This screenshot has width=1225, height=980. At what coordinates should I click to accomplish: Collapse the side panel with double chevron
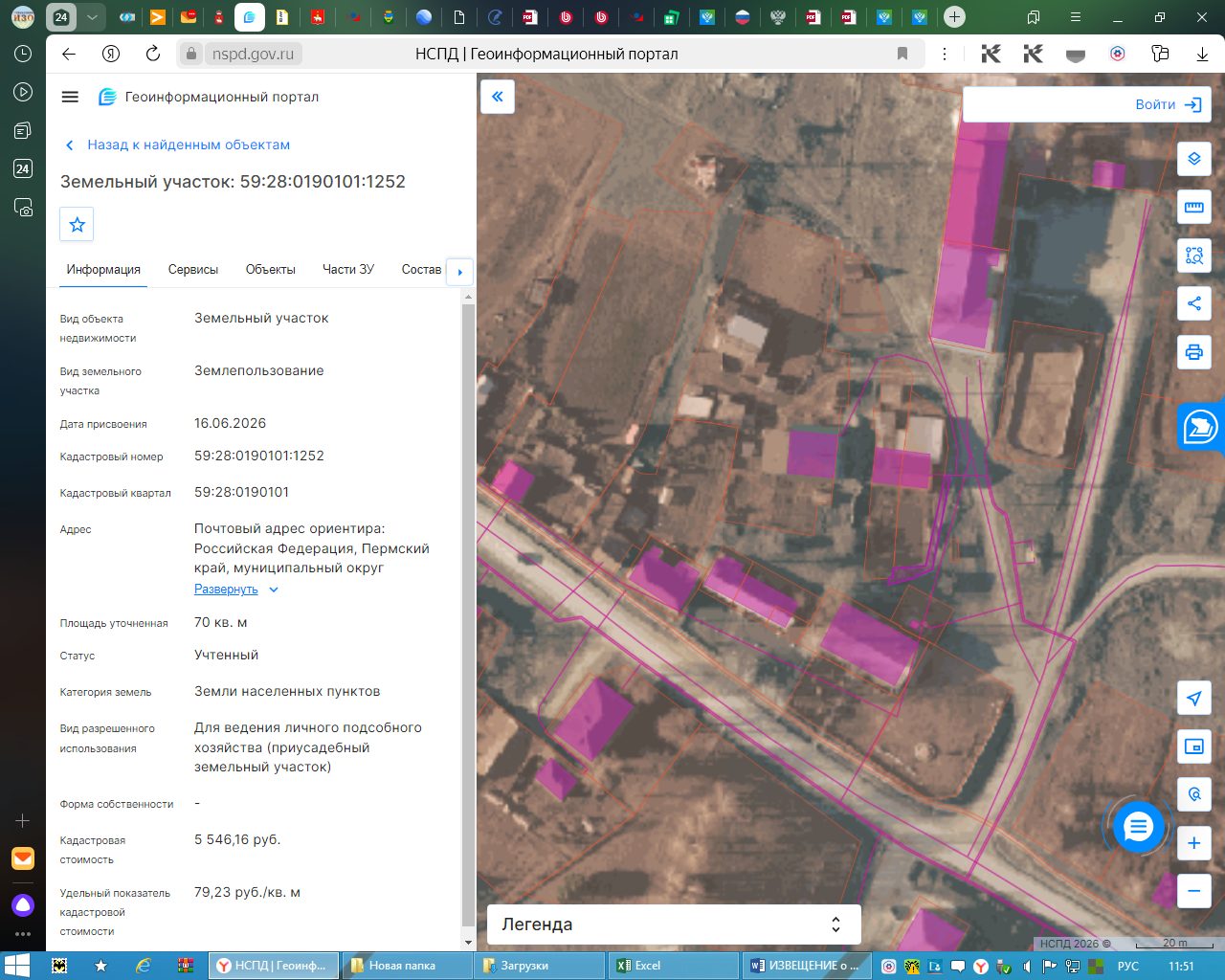click(498, 97)
